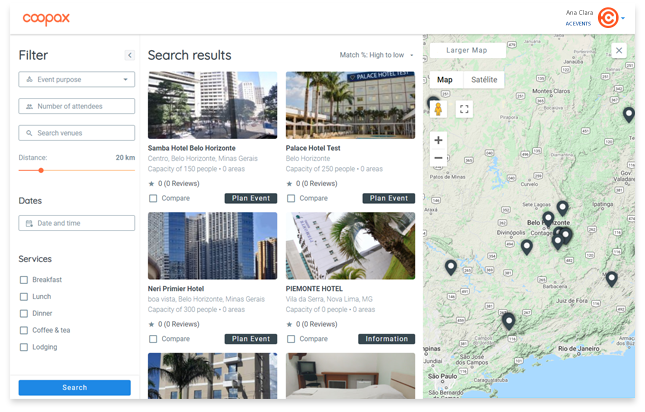This screenshot has height=412, width=645.
Task: Open the Neri Primier Hotel title
Action: [176, 289]
